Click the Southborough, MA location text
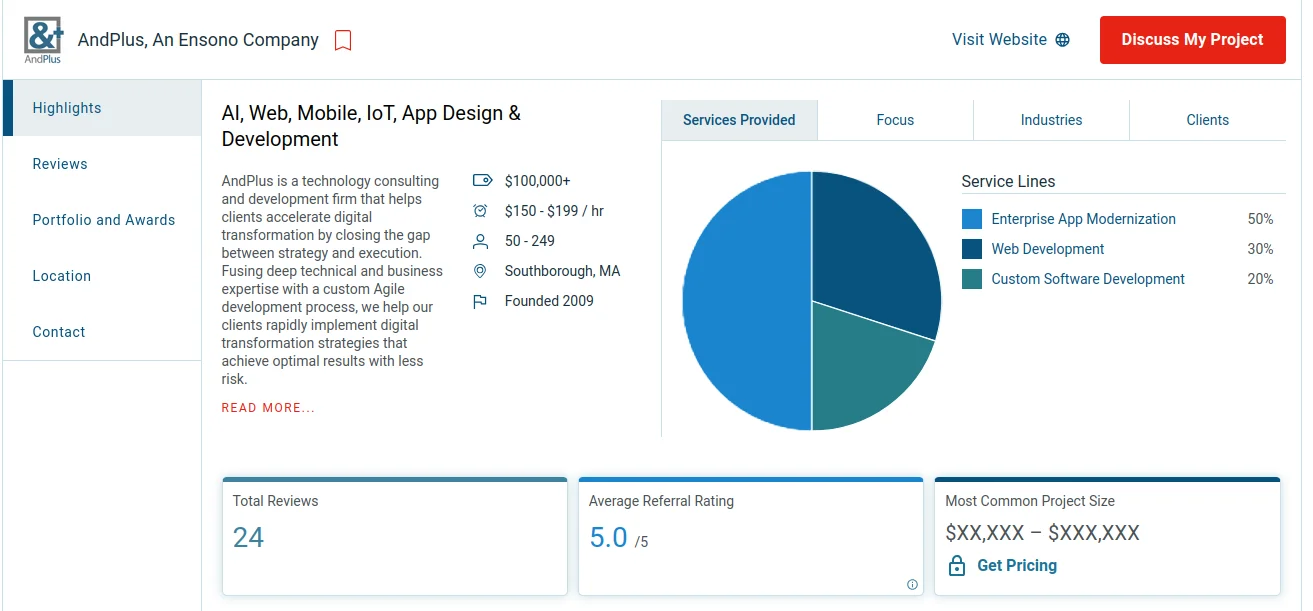 (562, 271)
